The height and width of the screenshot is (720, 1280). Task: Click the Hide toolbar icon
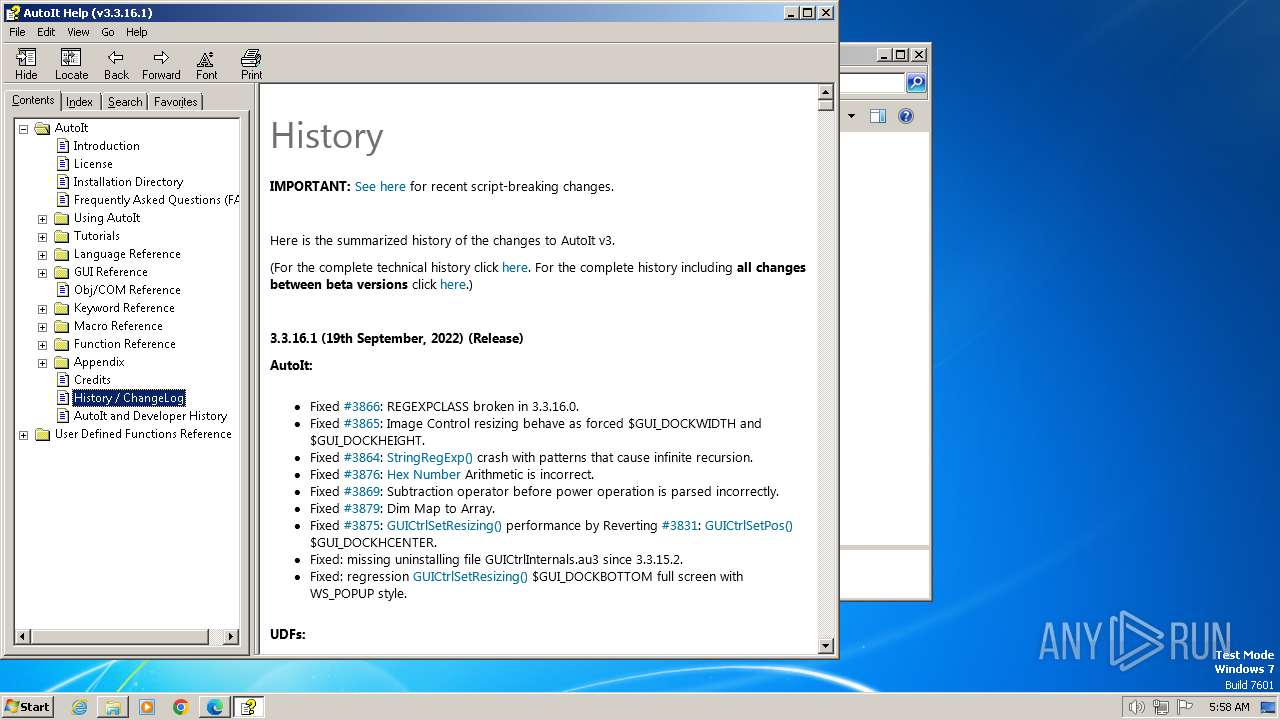point(26,64)
